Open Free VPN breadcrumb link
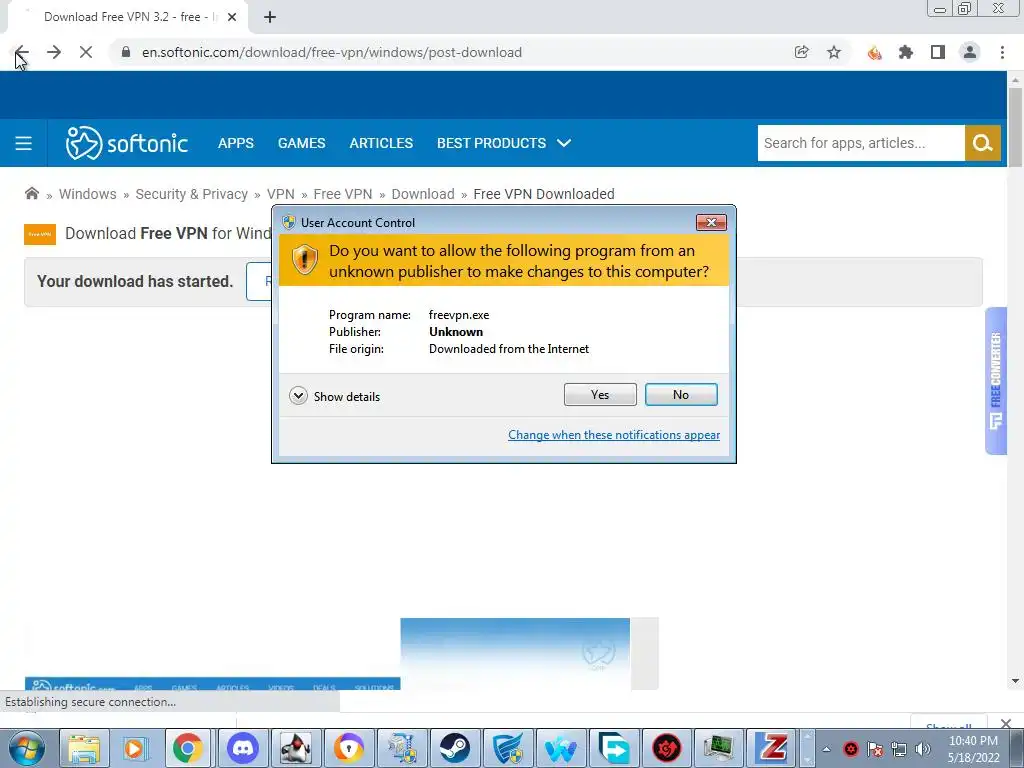This screenshot has width=1024, height=768. click(343, 194)
